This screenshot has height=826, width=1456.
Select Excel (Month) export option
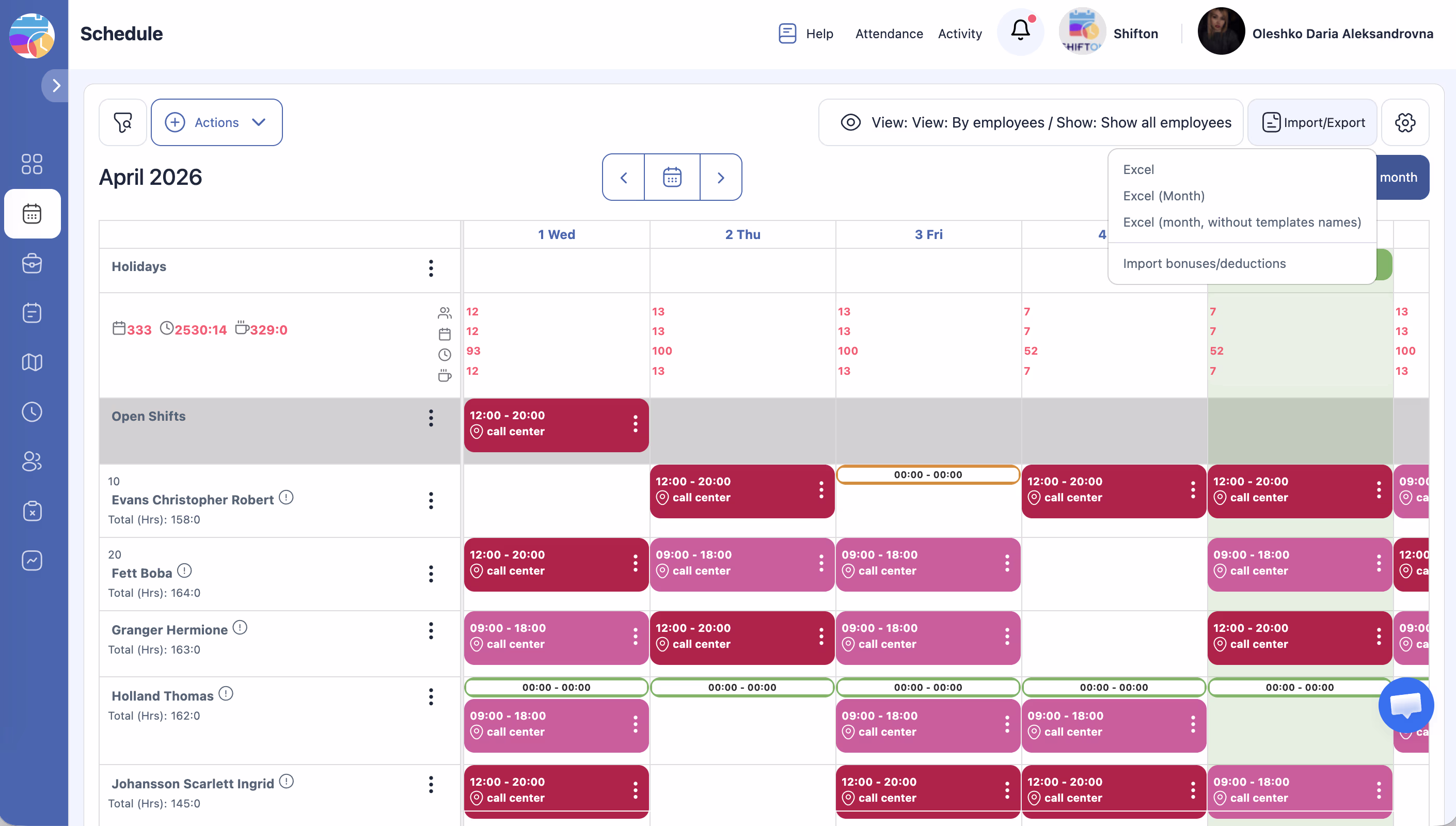coord(1163,196)
